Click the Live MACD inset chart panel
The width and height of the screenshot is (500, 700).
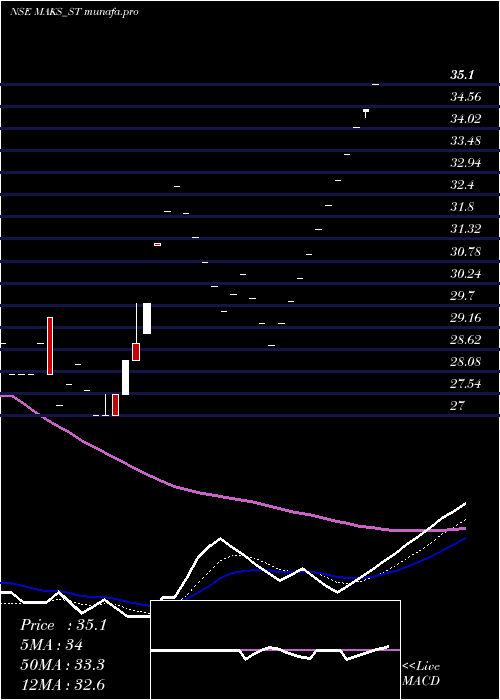coord(275,650)
